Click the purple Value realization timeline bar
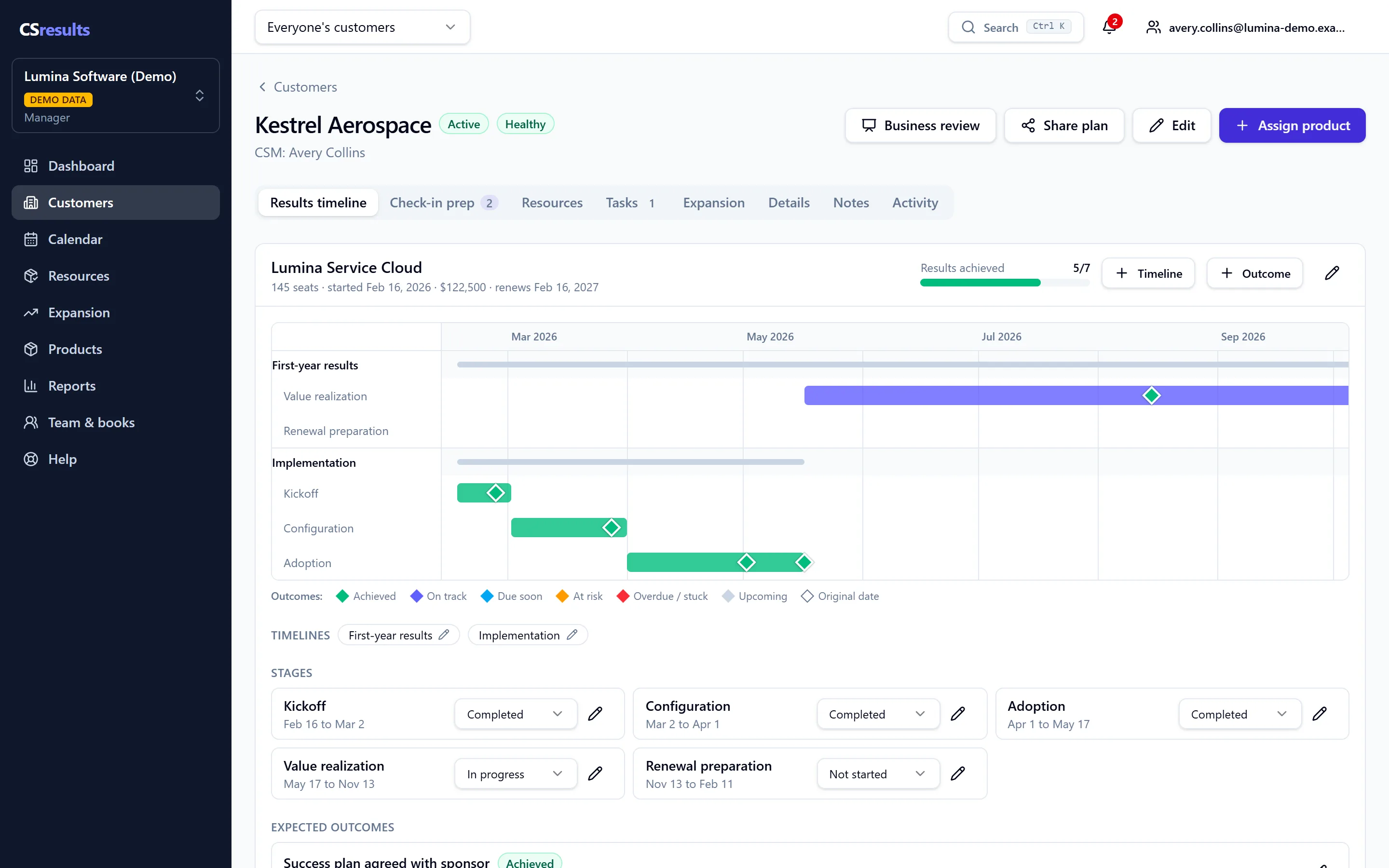The image size is (1389, 868). tap(1076, 395)
